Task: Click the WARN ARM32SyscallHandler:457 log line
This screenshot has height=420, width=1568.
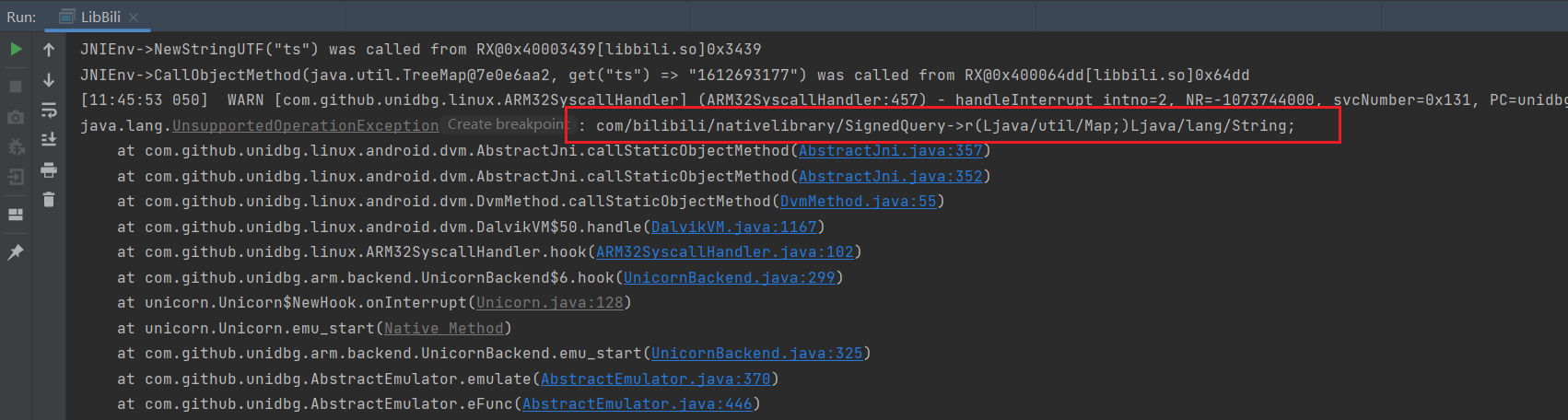Action: pyautogui.click(x=824, y=99)
